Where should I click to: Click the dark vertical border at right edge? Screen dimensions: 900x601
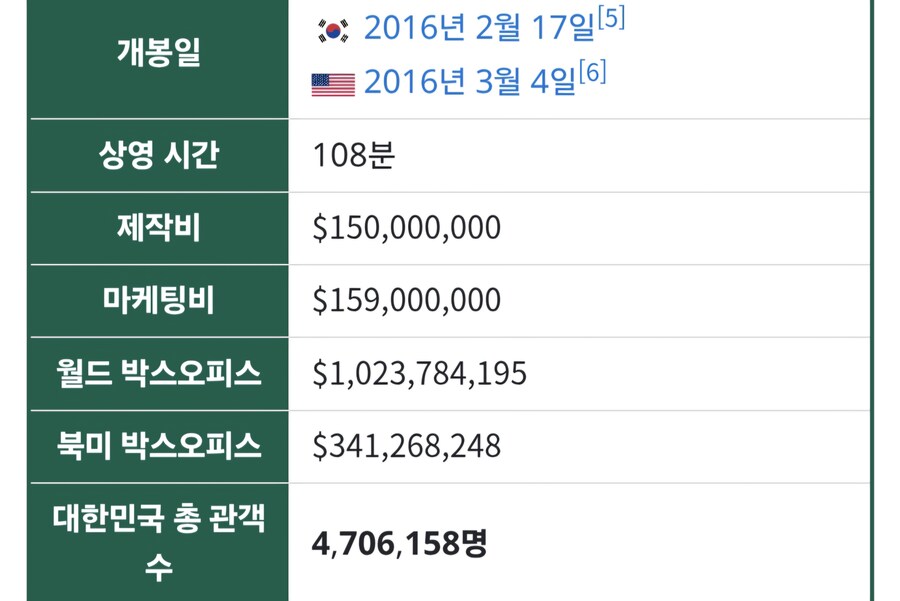coord(873,300)
